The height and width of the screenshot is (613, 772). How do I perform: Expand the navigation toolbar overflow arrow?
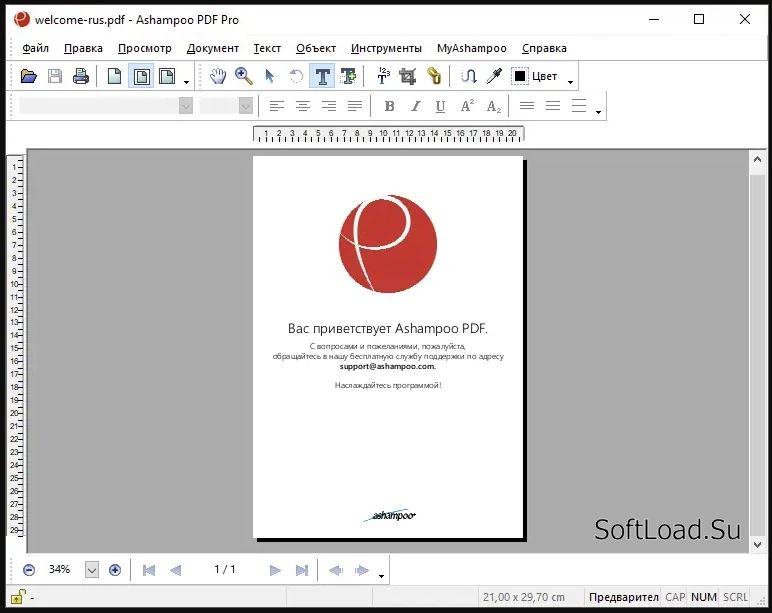(381, 576)
